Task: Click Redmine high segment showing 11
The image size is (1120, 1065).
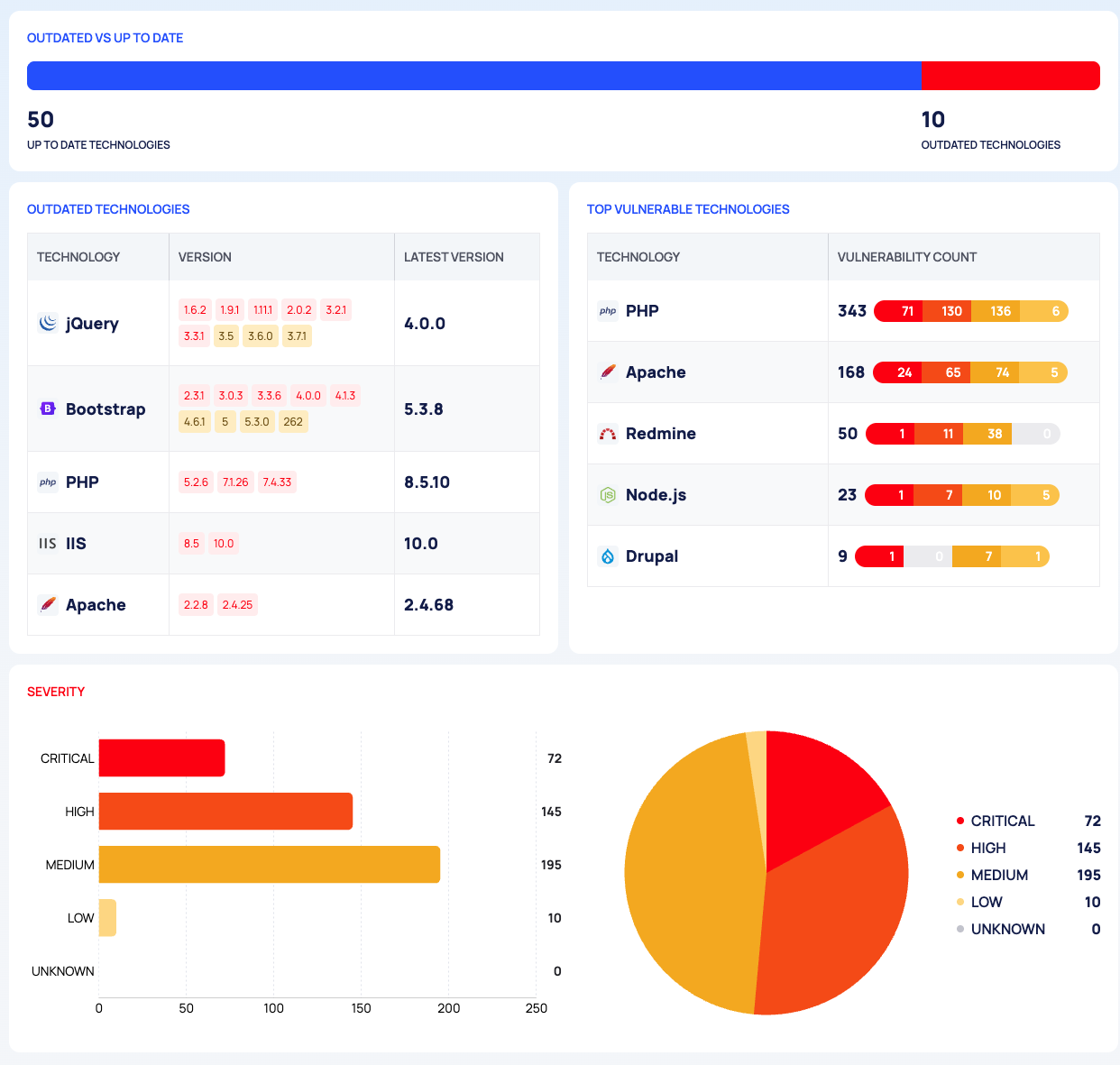Action: click(x=939, y=434)
